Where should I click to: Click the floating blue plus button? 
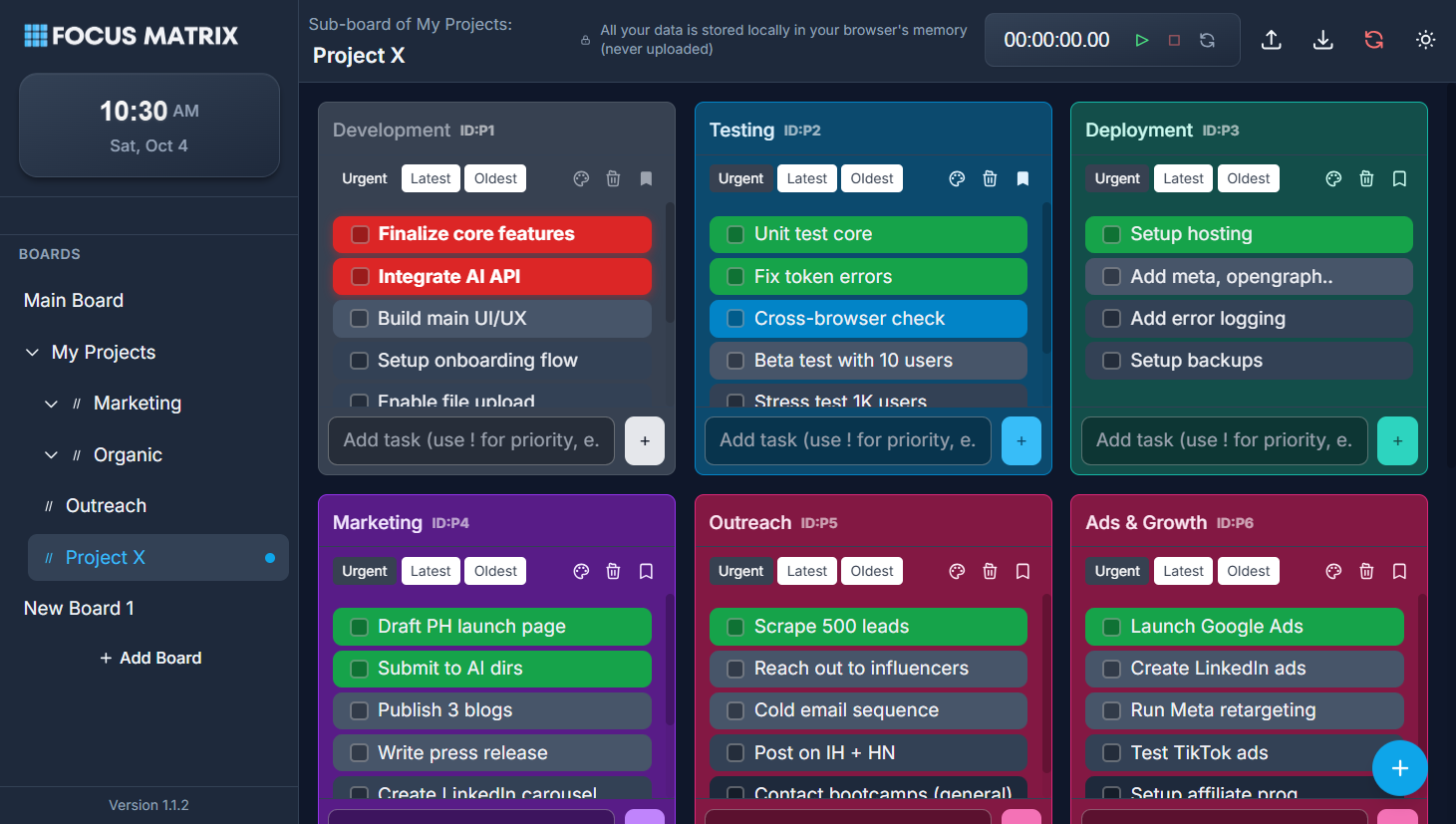(x=1399, y=768)
